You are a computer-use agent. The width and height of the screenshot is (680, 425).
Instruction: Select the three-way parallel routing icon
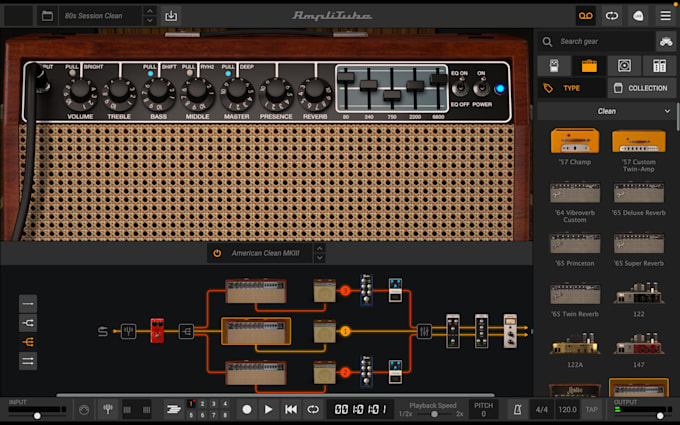pyautogui.click(x=28, y=342)
